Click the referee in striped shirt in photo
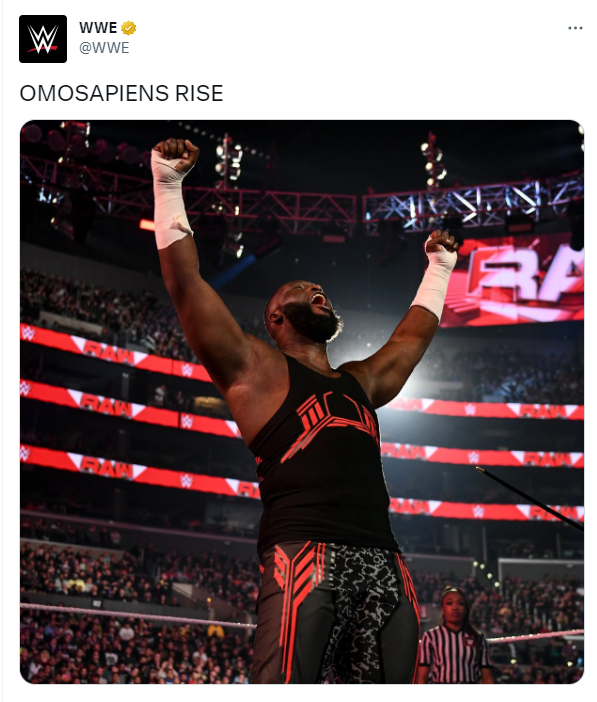 click(x=454, y=637)
